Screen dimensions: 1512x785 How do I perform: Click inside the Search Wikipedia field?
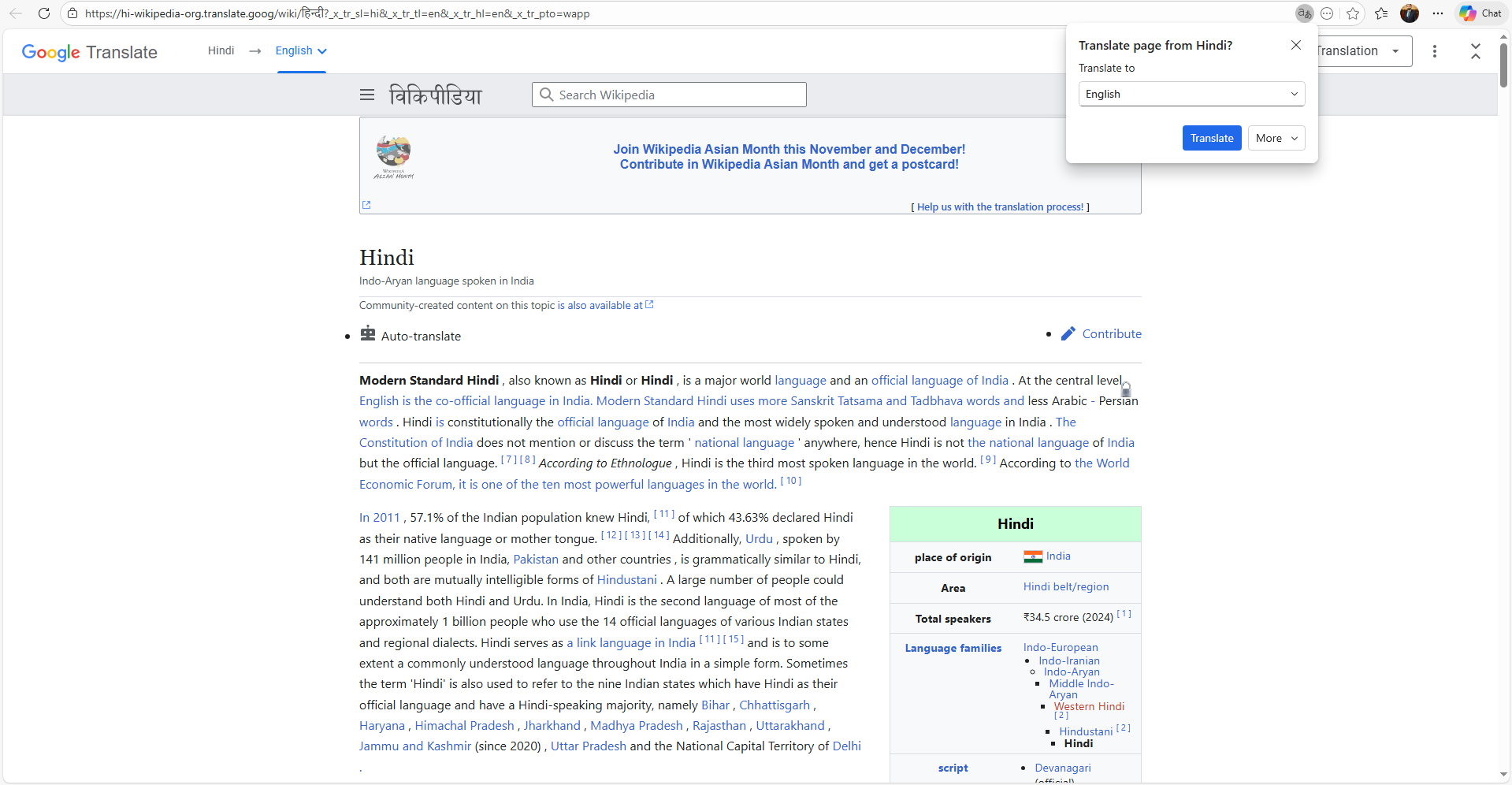[x=678, y=95]
